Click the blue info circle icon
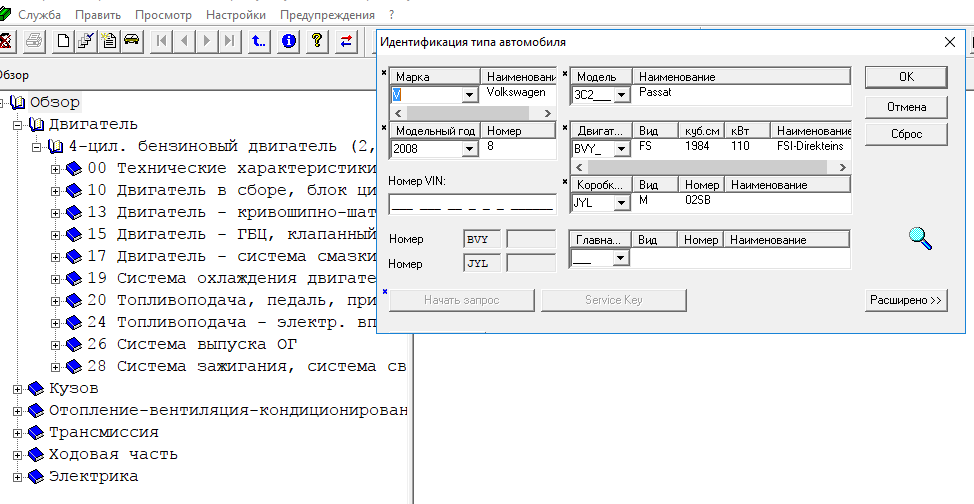The image size is (974, 504). click(x=289, y=41)
